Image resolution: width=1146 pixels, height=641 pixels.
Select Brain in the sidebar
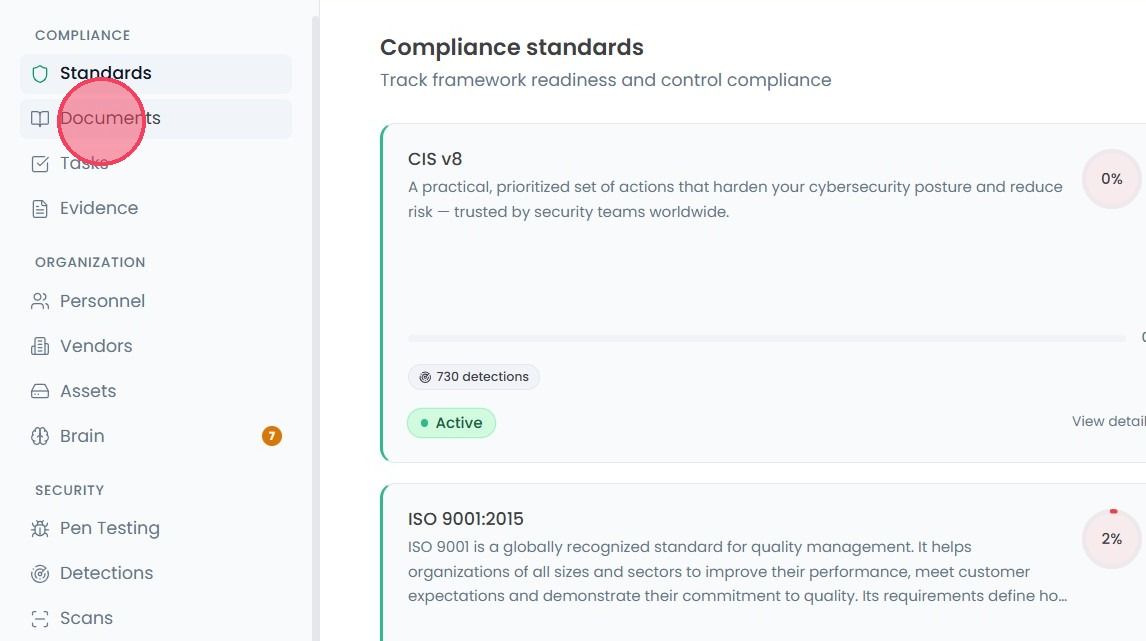click(x=156, y=436)
